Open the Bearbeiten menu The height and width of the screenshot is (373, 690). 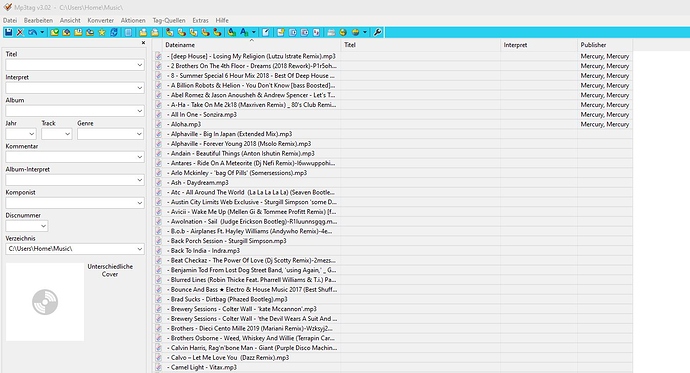pos(38,20)
